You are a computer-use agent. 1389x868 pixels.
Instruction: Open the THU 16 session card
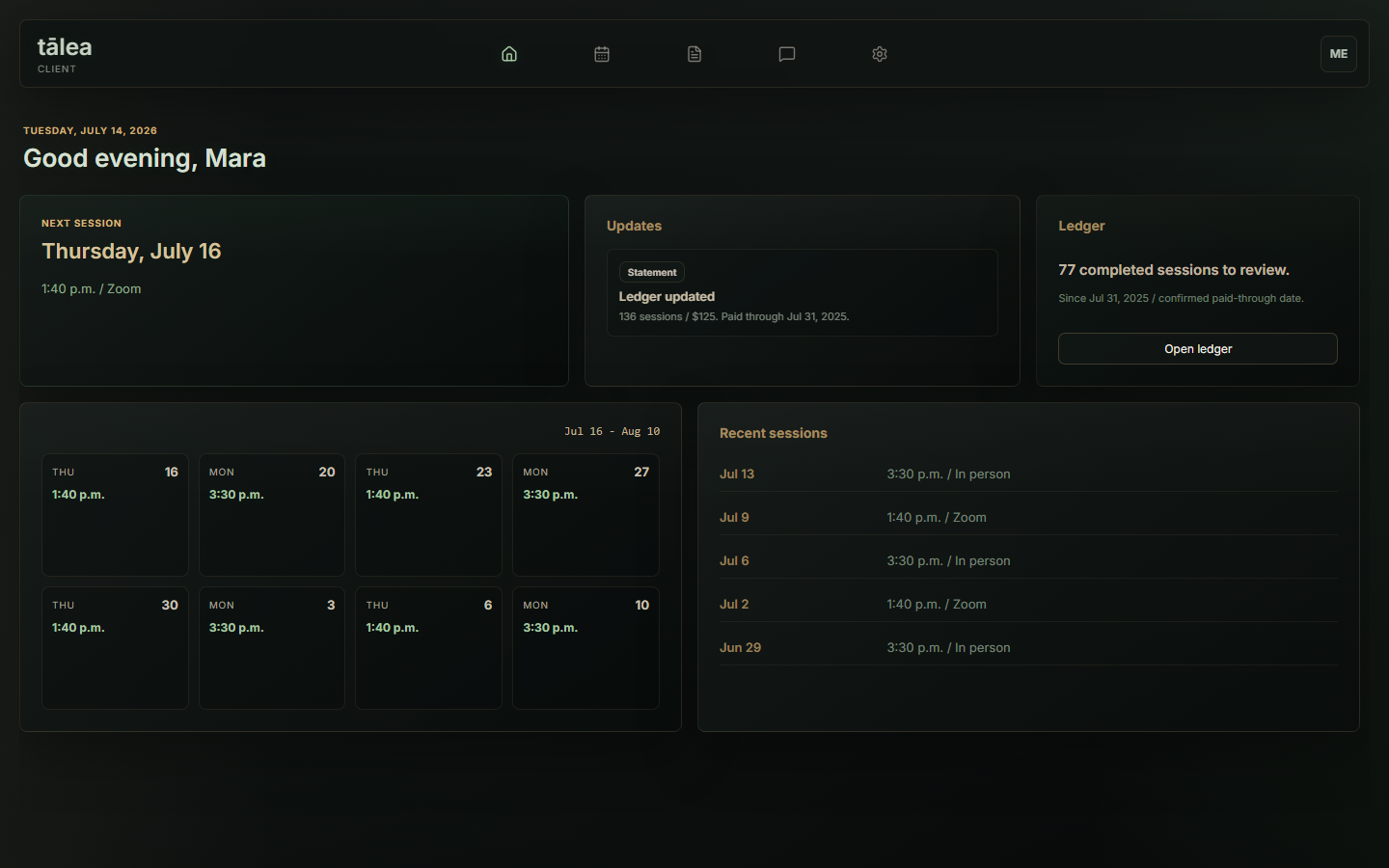click(115, 515)
